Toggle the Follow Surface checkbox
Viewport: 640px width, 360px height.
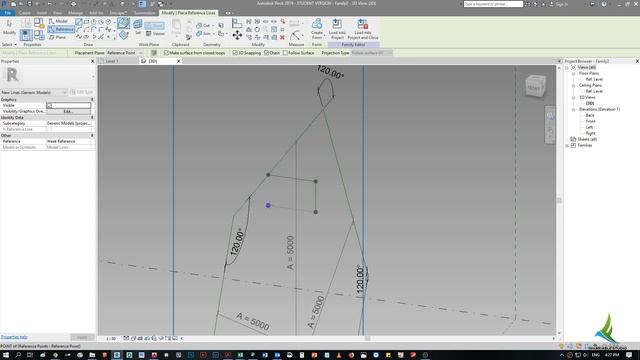tap(285, 53)
